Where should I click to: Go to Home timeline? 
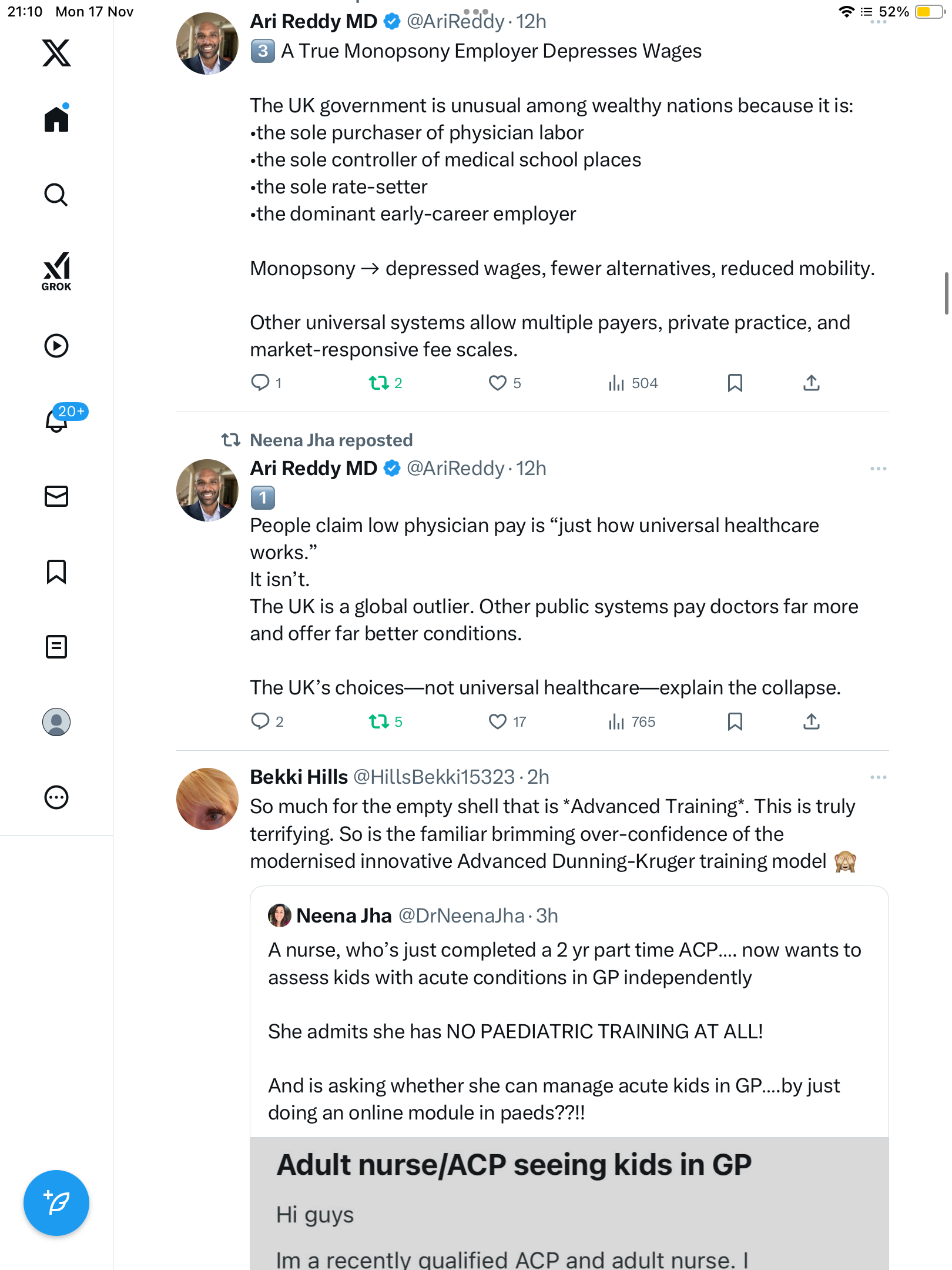pyautogui.click(x=56, y=119)
